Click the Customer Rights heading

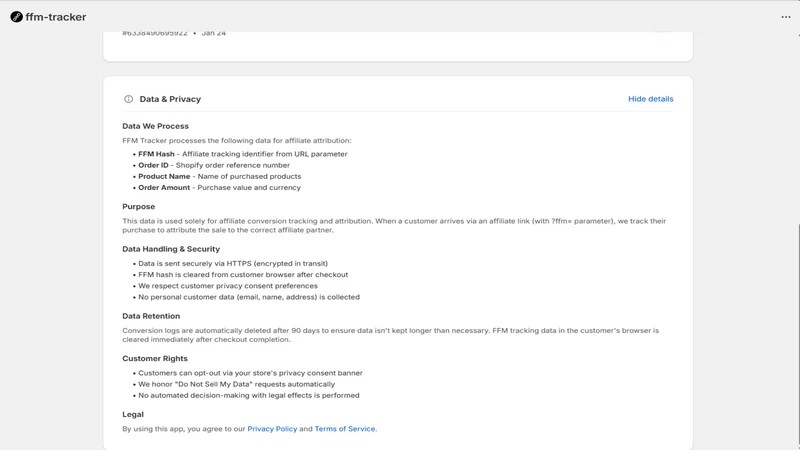click(x=155, y=358)
